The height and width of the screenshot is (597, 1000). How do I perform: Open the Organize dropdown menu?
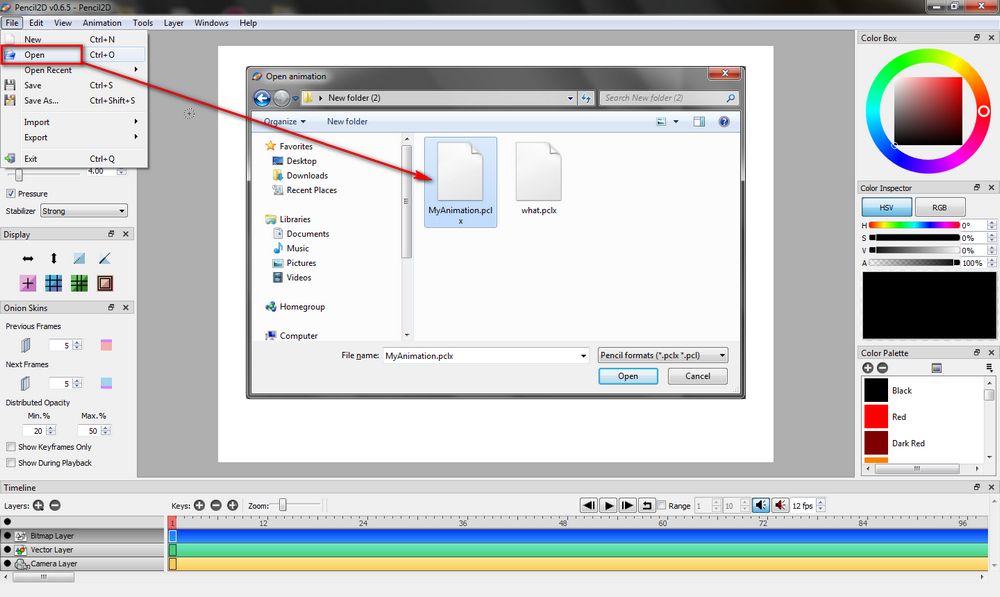[284, 122]
